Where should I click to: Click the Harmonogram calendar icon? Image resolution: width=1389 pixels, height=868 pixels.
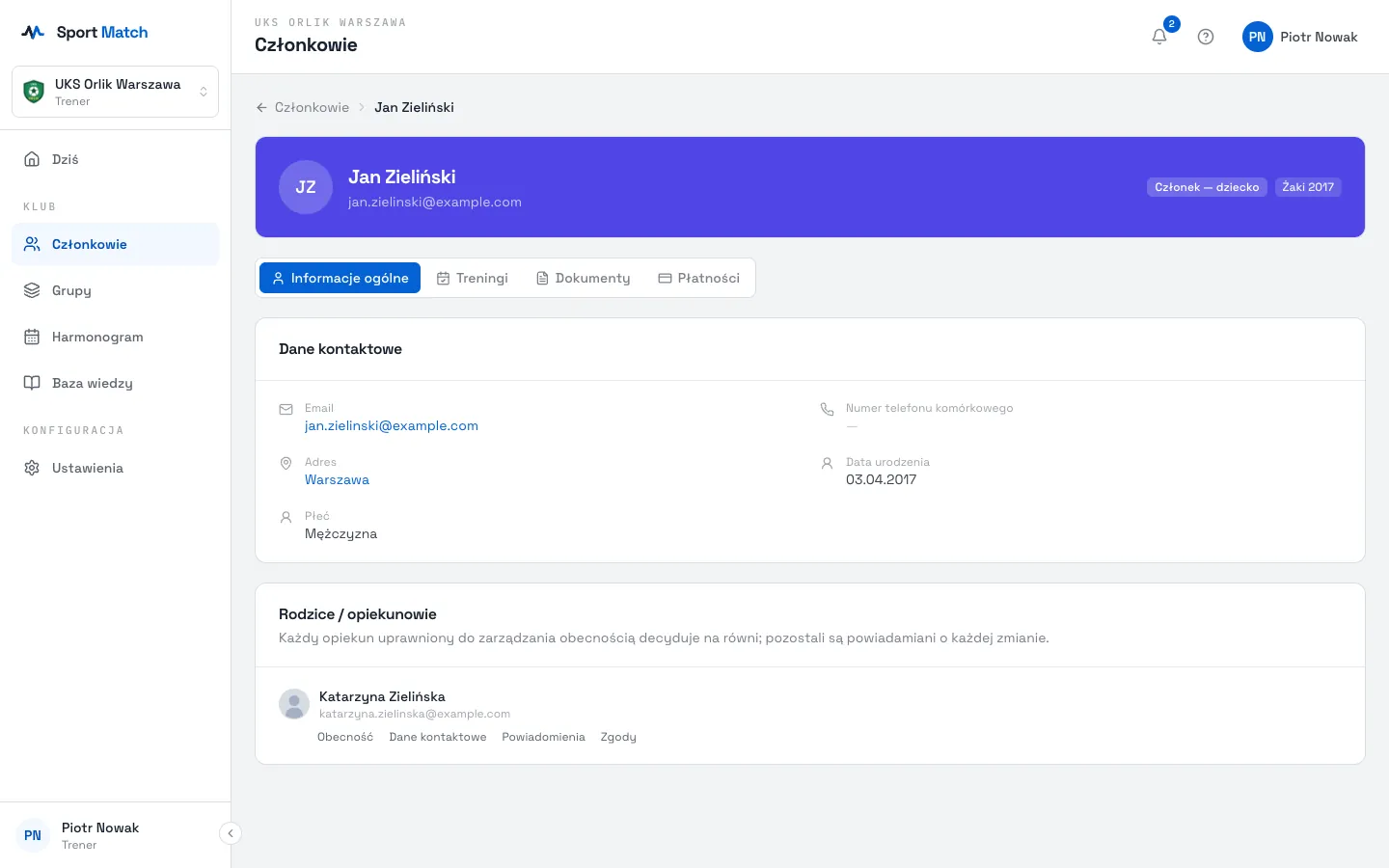32,337
